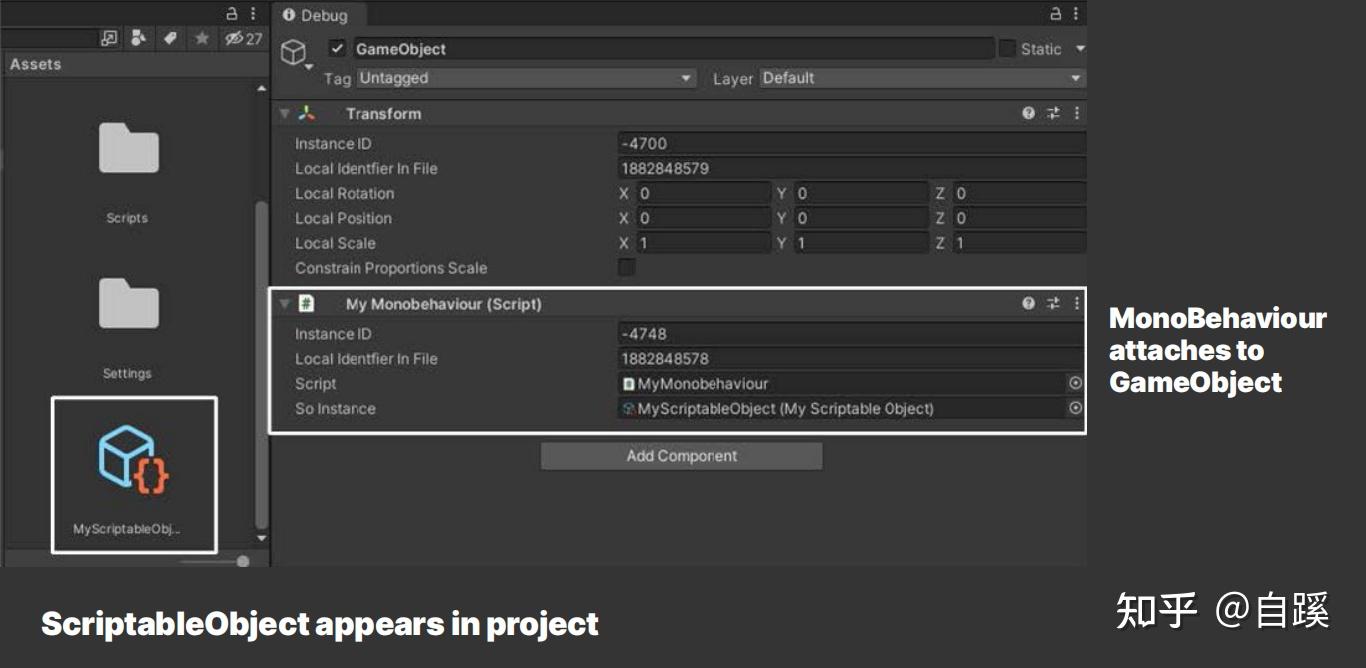The width and height of the screenshot is (1366, 668).
Task: Collapse the Transform component foldout
Action: pos(284,113)
